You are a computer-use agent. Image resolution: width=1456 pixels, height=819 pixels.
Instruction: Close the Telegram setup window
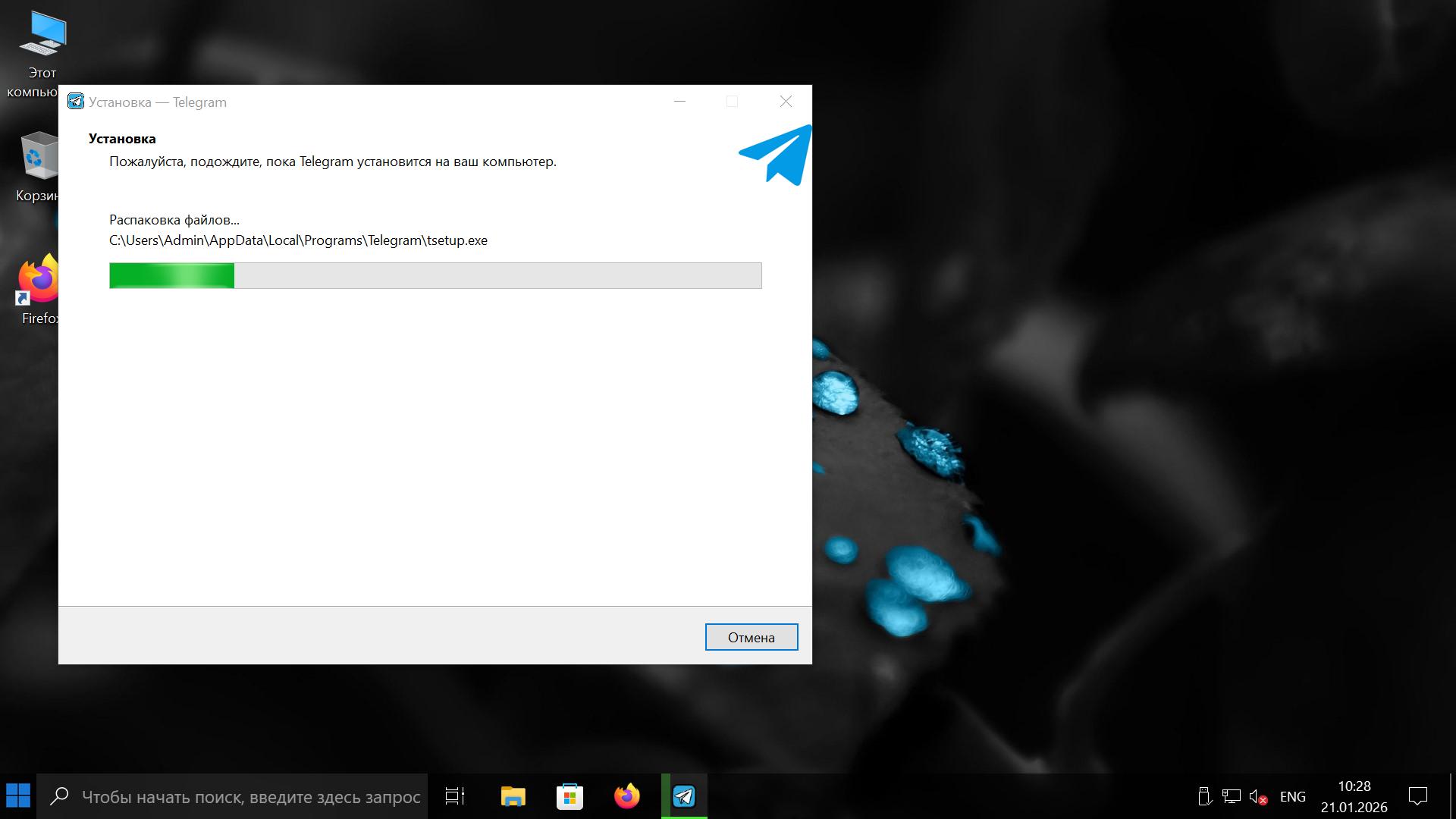(x=786, y=102)
